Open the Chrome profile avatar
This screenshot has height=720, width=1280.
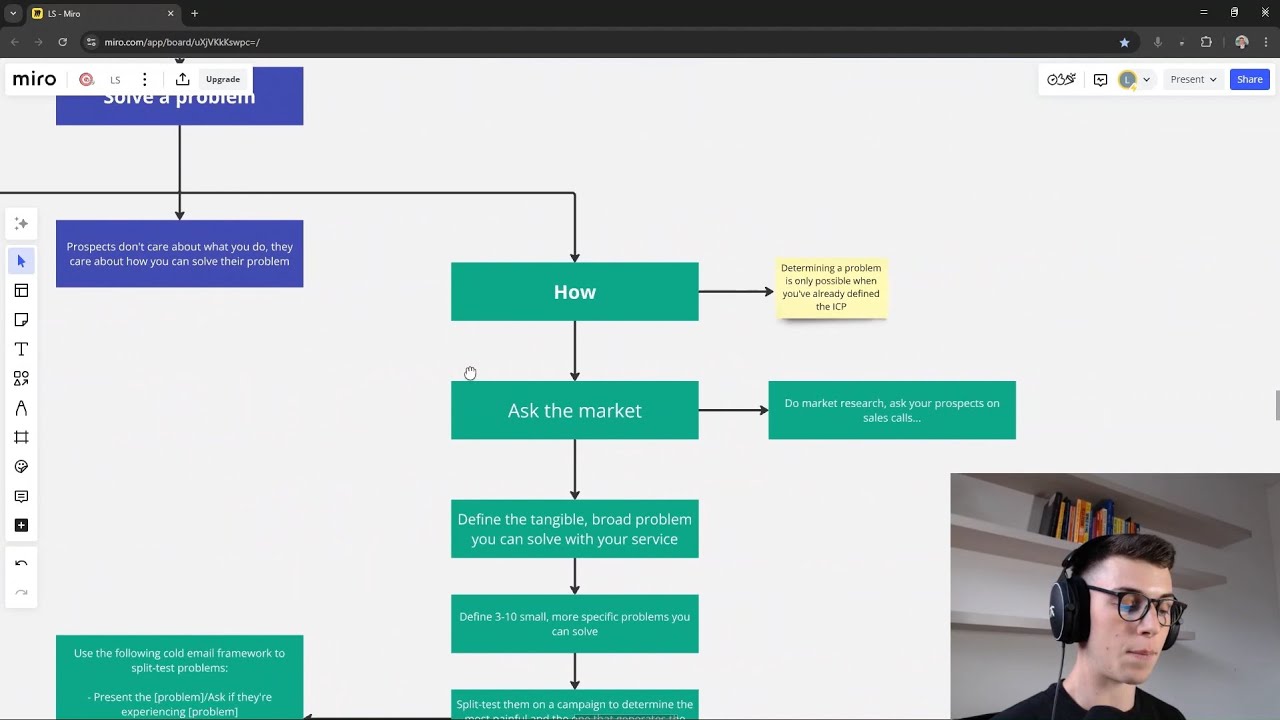[x=1241, y=42]
